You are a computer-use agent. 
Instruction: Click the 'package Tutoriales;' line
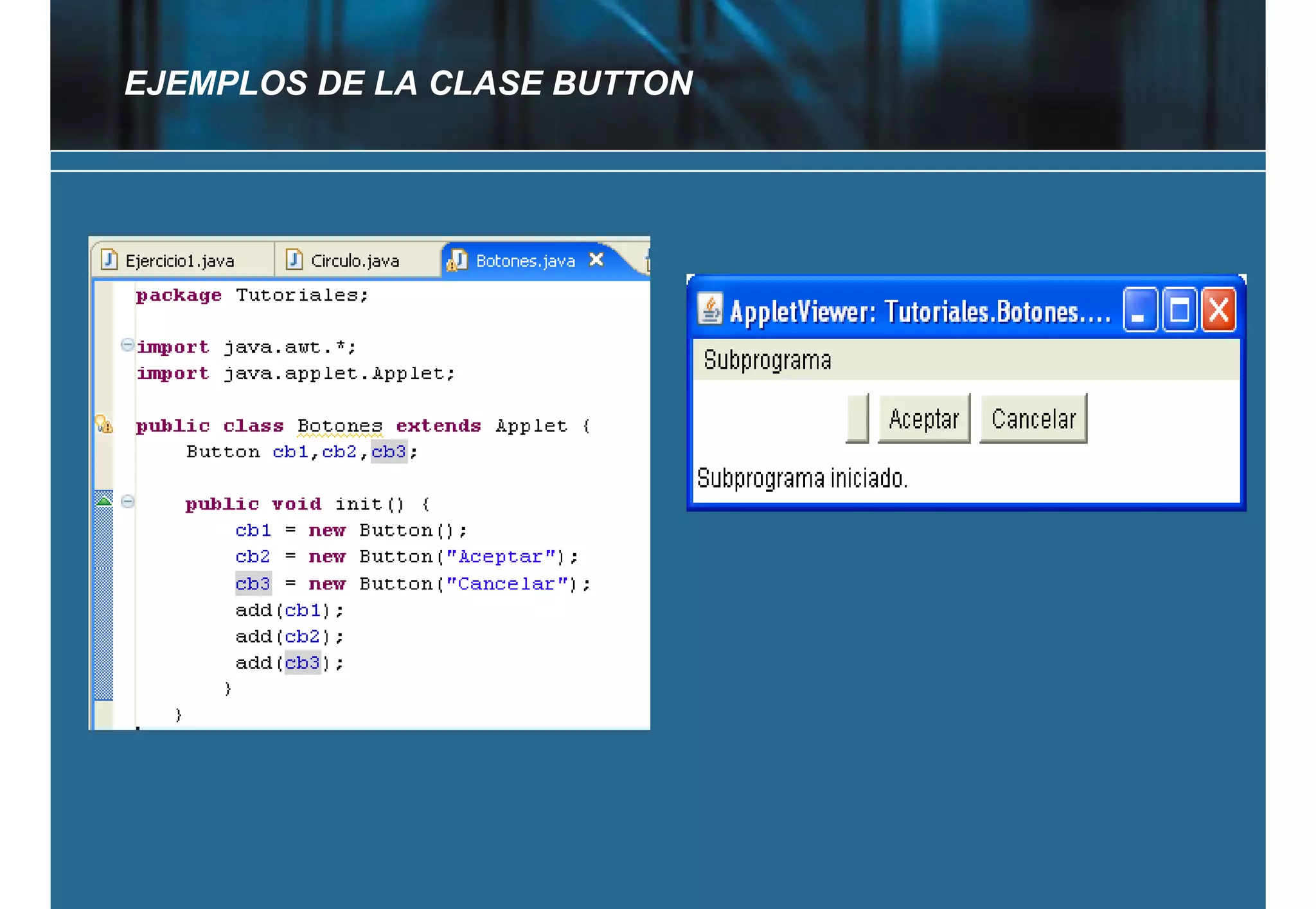(252, 295)
